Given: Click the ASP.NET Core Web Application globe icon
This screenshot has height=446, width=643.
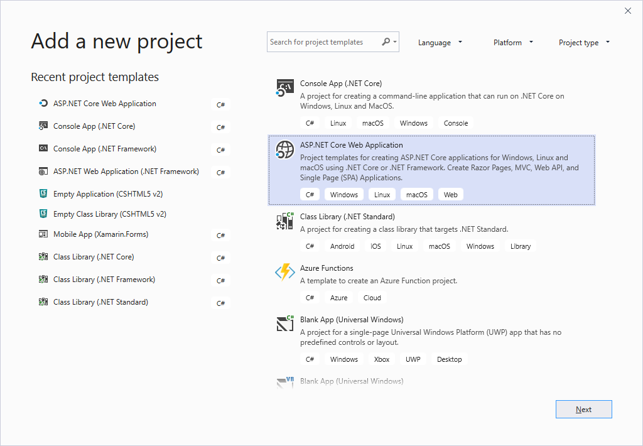Looking at the screenshot, I should tap(285, 150).
